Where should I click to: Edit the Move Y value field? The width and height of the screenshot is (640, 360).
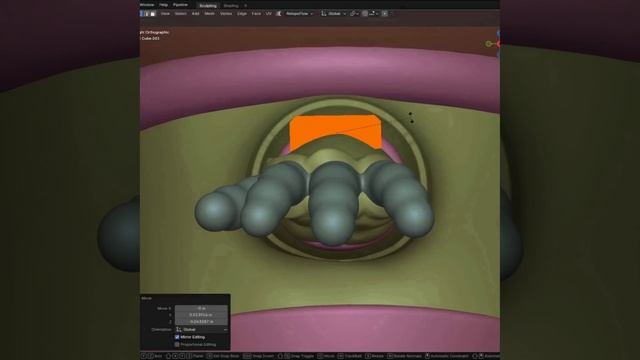pos(201,315)
